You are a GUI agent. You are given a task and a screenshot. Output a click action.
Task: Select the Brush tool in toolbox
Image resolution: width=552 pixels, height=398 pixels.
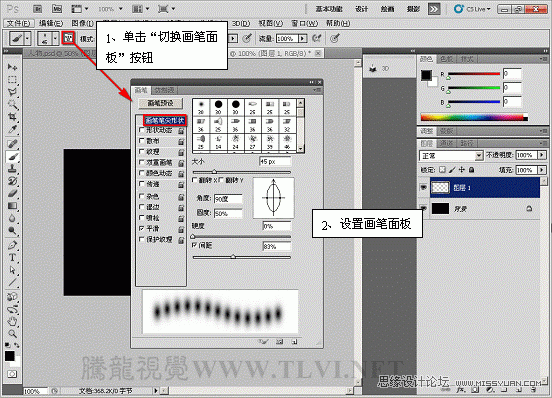point(12,156)
